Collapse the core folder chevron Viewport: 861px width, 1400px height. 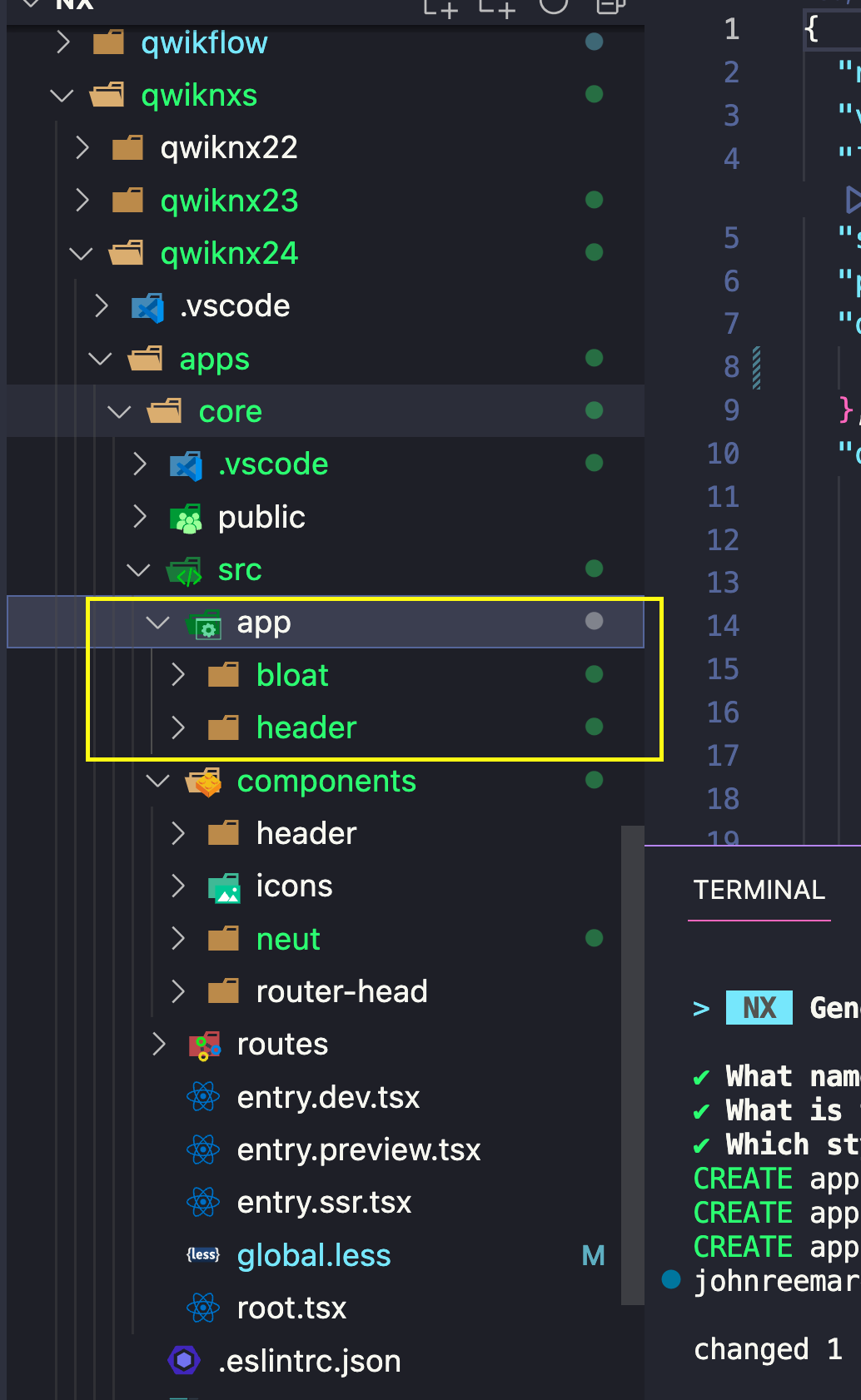(119, 412)
